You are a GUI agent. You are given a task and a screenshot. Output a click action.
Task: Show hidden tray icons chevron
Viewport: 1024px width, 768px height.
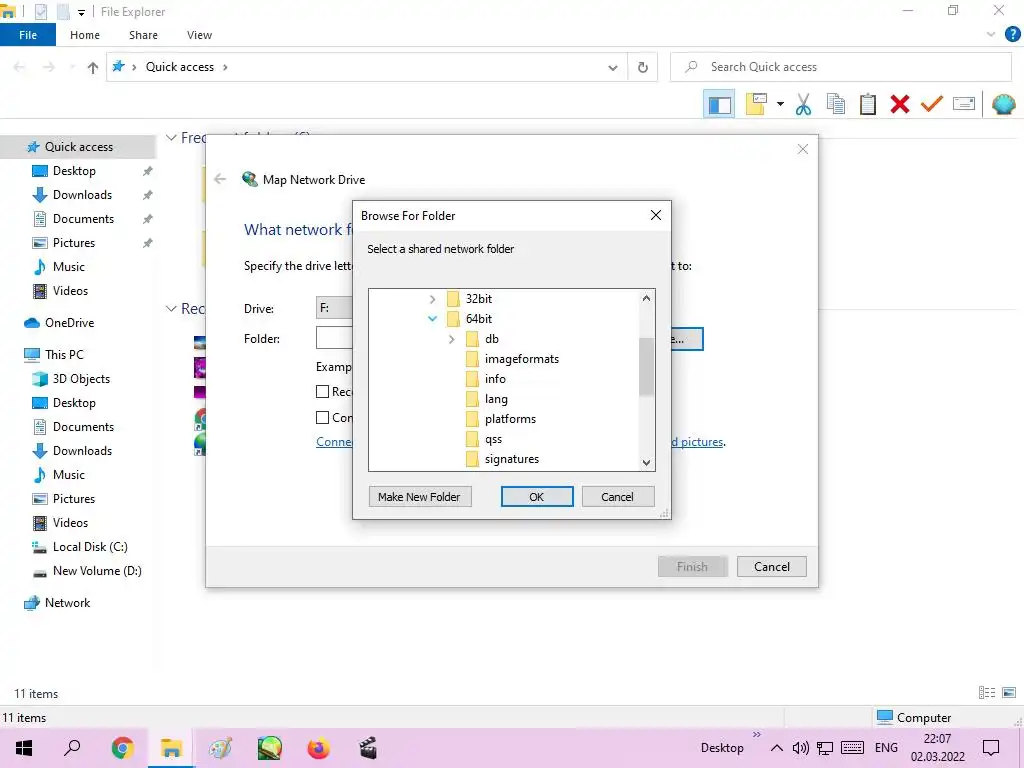[776, 748]
